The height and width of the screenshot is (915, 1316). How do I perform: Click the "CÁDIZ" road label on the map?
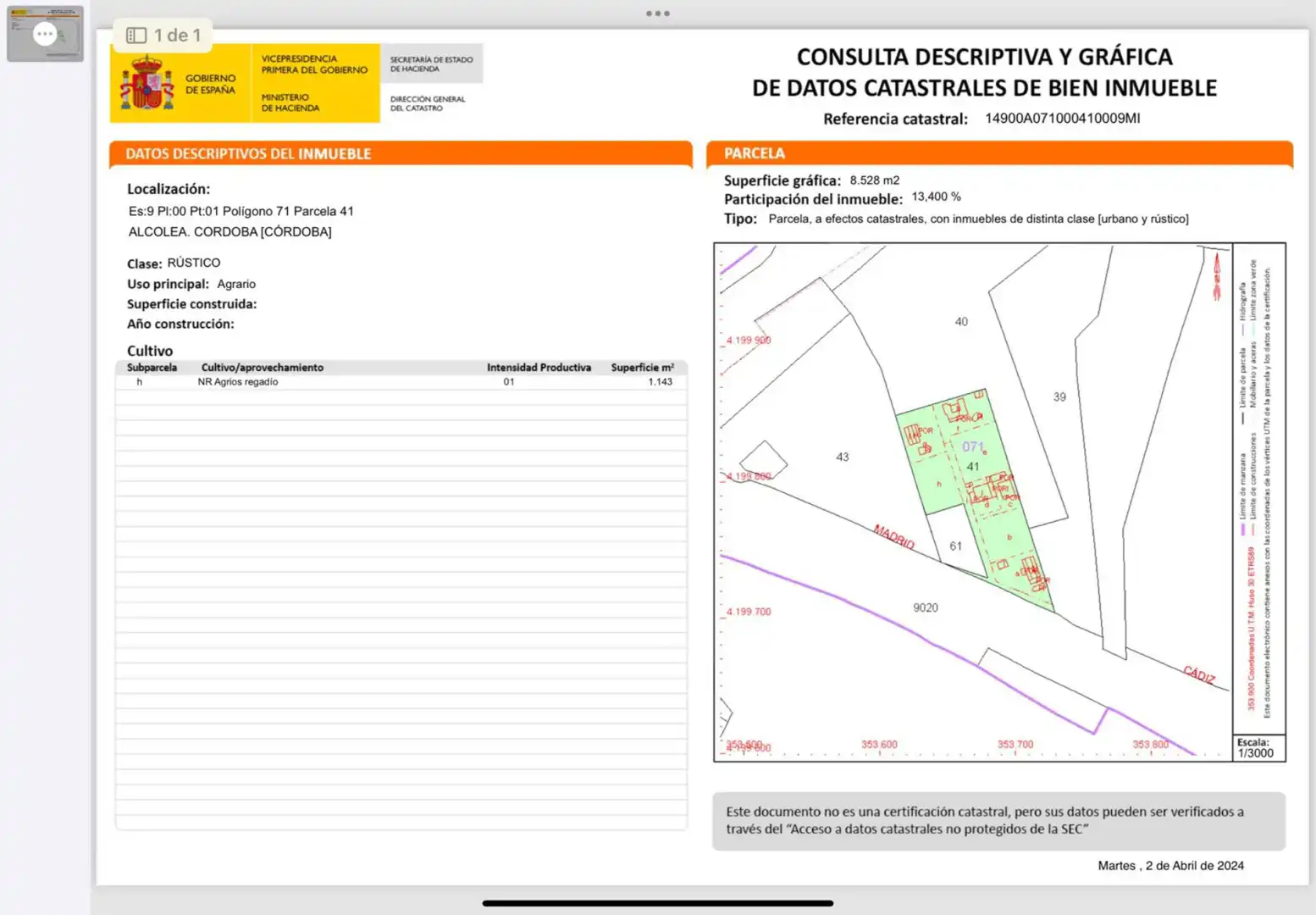(1199, 675)
